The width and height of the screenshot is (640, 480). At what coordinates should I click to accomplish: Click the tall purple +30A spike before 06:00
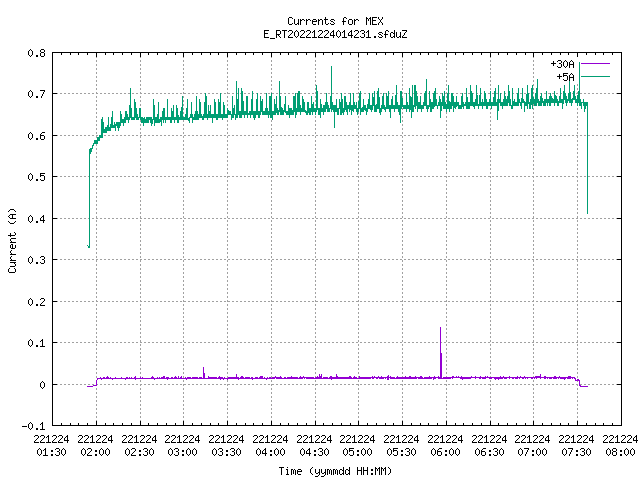click(x=440, y=352)
